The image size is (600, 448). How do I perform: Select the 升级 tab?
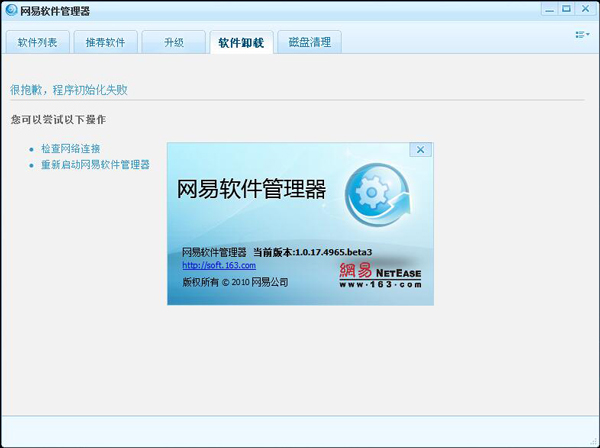coord(174,42)
